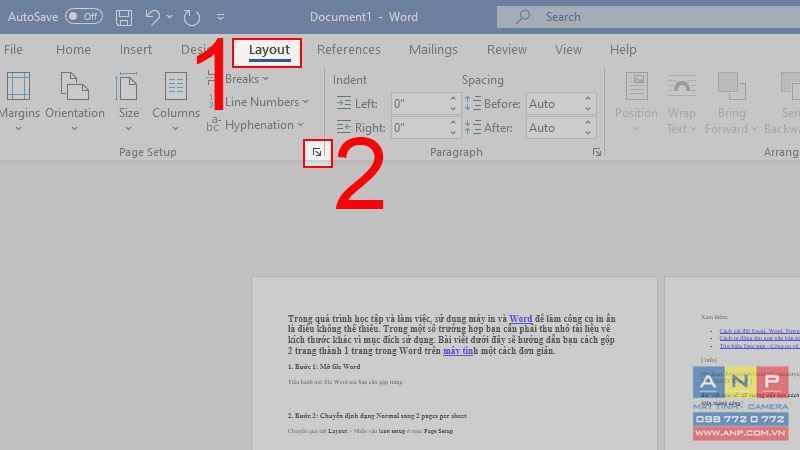Increase Spacing After value
Image resolution: width=800 pixels, height=450 pixels.
tap(588, 122)
